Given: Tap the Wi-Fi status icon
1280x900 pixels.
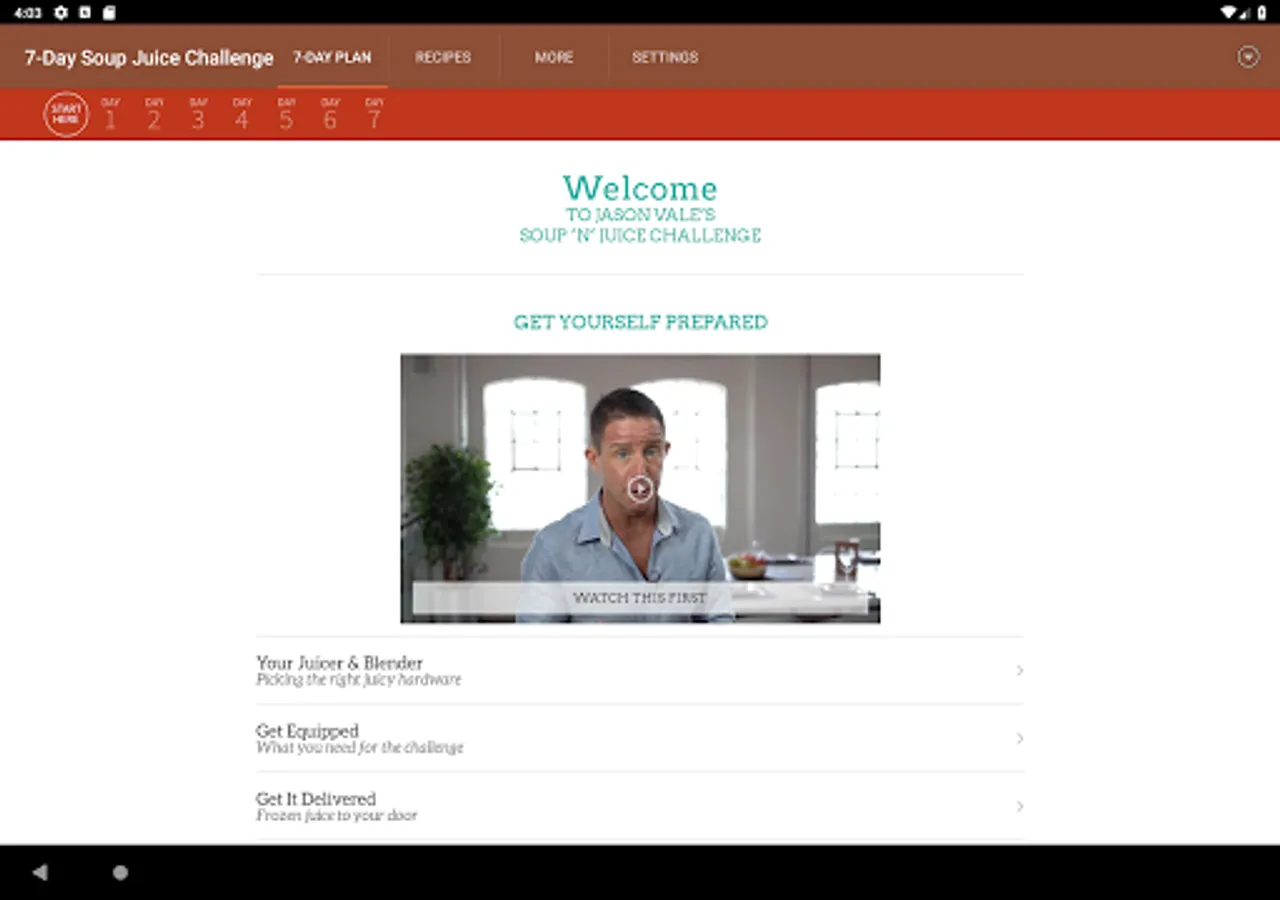Looking at the screenshot, I should click(x=1228, y=13).
